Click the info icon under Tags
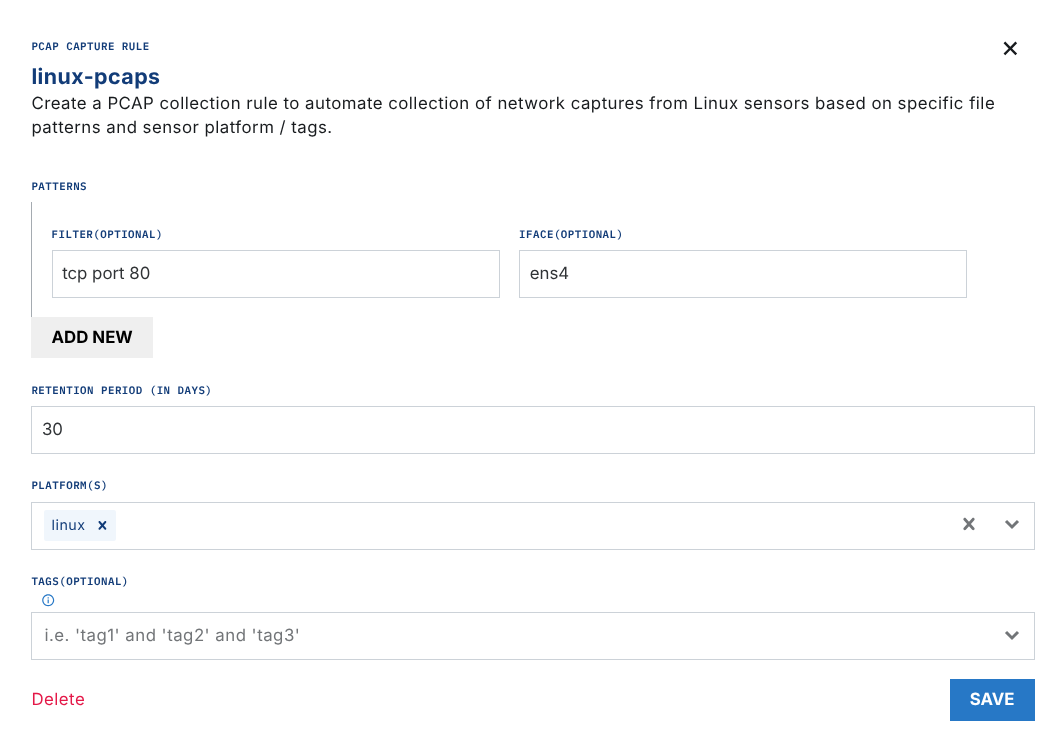Screen dimensions: 1064x752 click(48, 600)
